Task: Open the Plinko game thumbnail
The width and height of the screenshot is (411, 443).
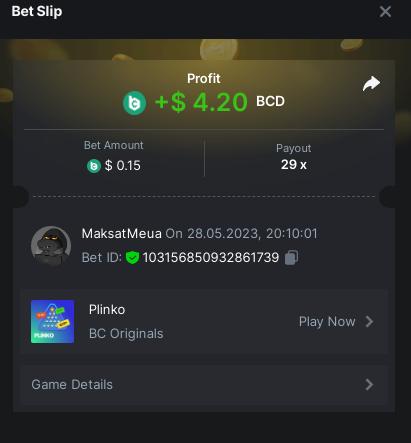Action: point(52,321)
